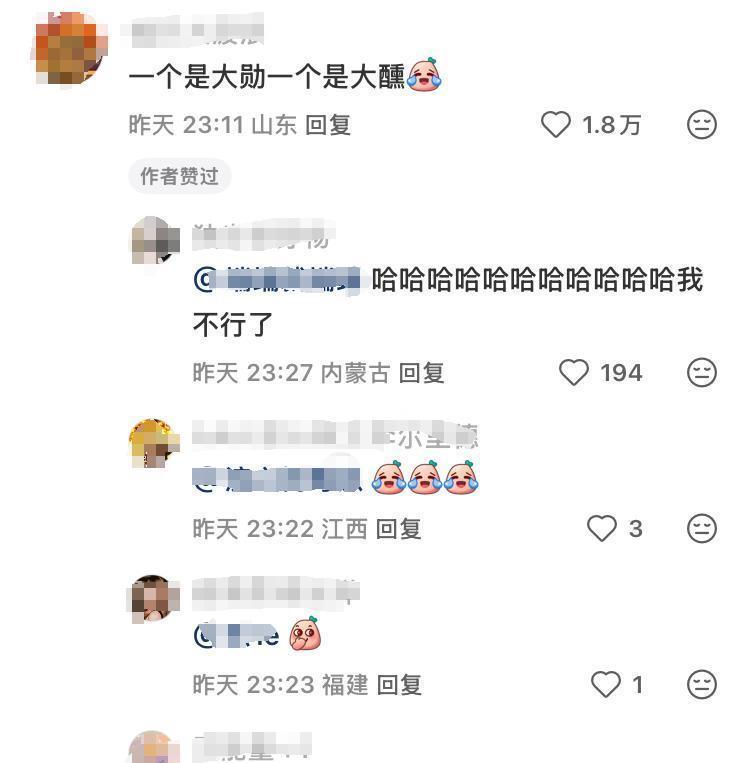Tap the 作者赞过 badge
The height and width of the screenshot is (763, 750).
click(x=180, y=176)
